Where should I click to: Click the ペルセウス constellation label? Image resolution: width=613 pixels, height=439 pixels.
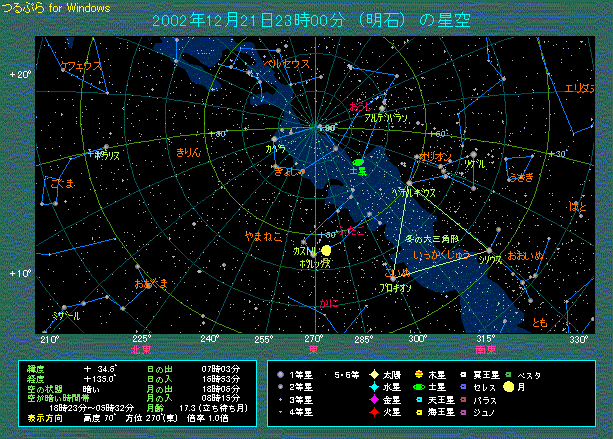point(286,62)
